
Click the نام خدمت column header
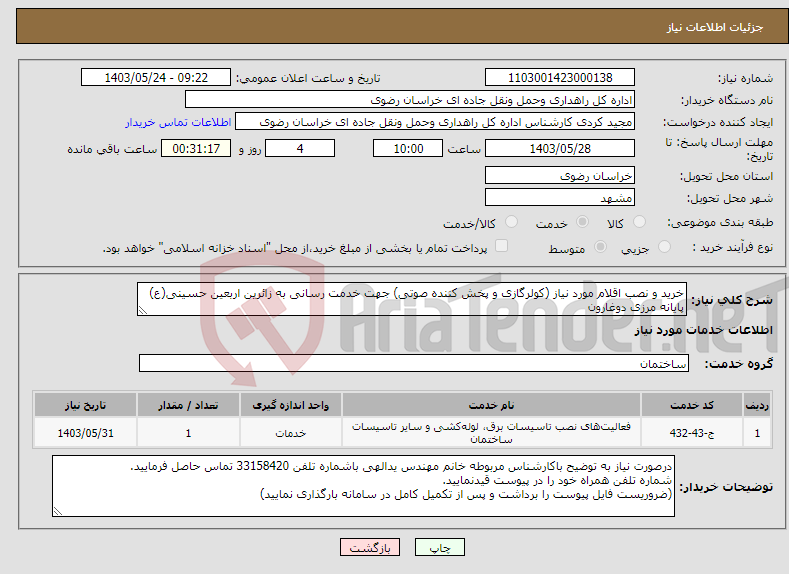[491, 405]
